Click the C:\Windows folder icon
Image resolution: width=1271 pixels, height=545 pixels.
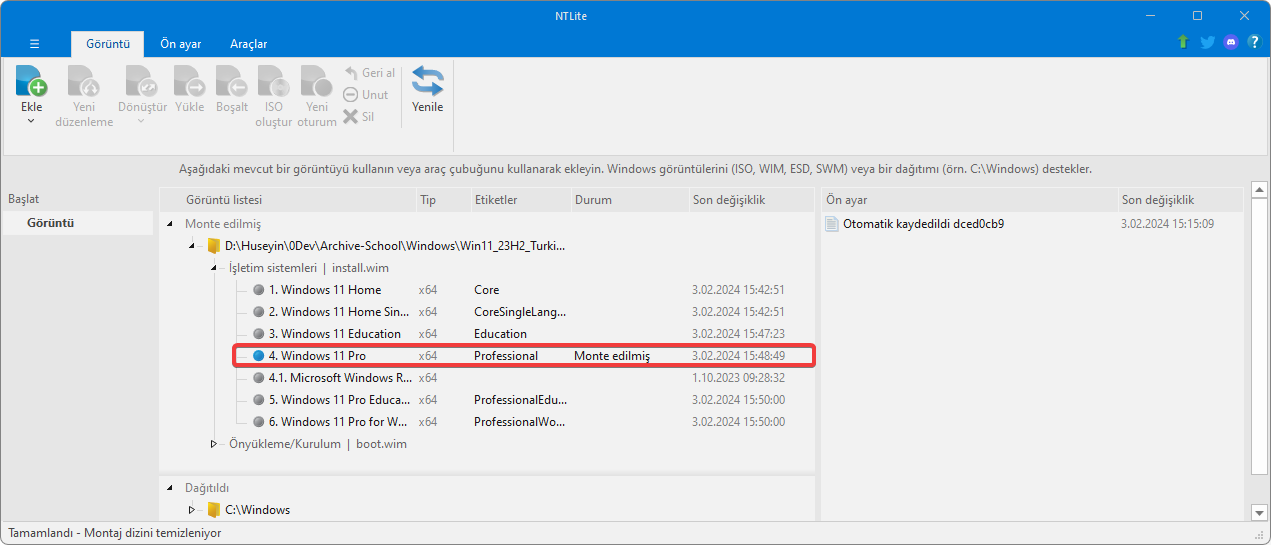point(213,510)
